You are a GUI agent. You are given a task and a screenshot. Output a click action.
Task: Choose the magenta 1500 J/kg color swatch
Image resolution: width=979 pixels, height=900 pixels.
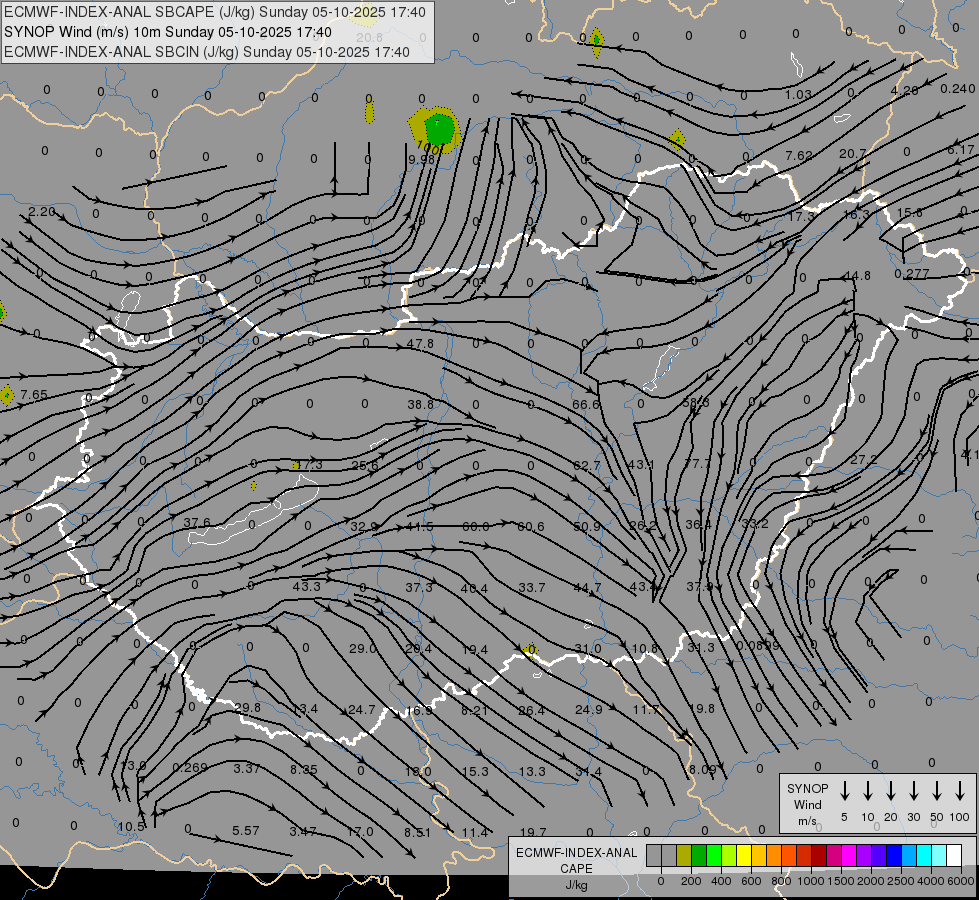[849, 856]
